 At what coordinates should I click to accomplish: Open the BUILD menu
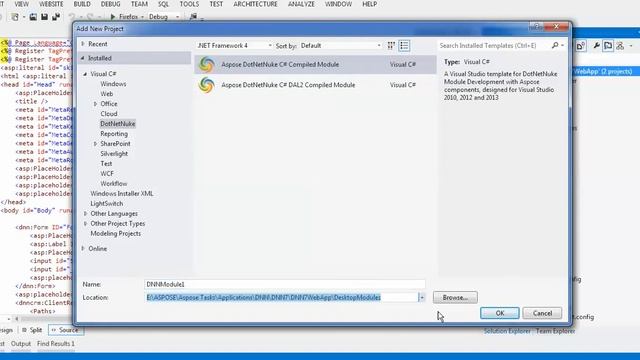coord(82,4)
